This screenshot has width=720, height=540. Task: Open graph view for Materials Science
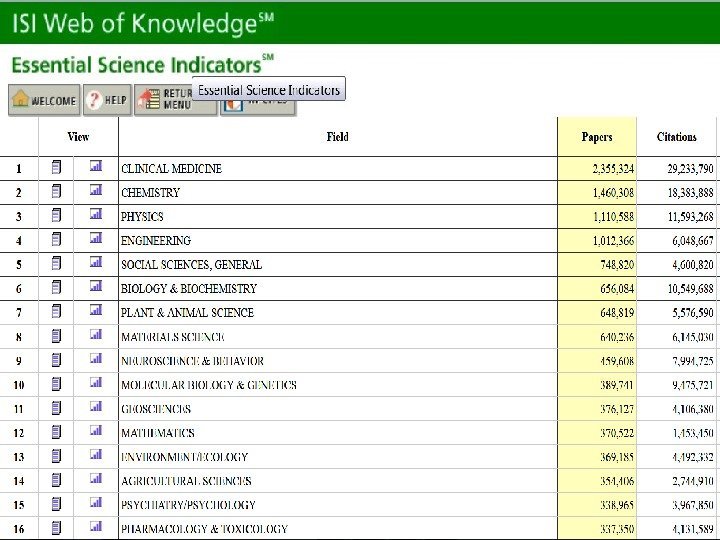pyautogui.click(x=96, y=334)
